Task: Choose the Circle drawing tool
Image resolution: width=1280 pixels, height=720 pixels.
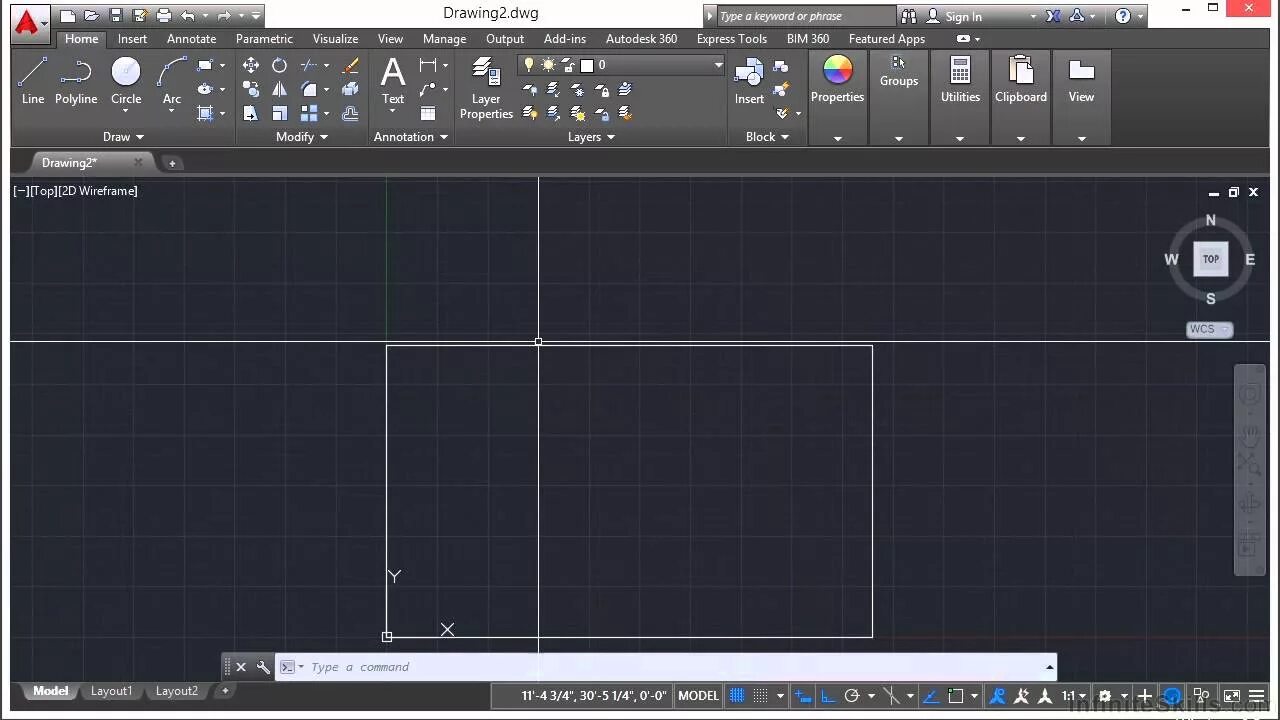Action: [x=126, y=81]
